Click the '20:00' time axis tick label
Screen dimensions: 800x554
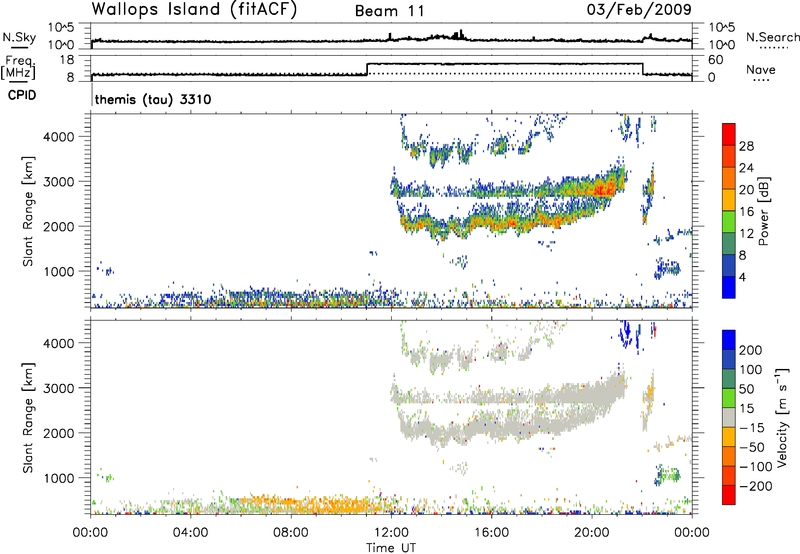click(x=592, y=533)
